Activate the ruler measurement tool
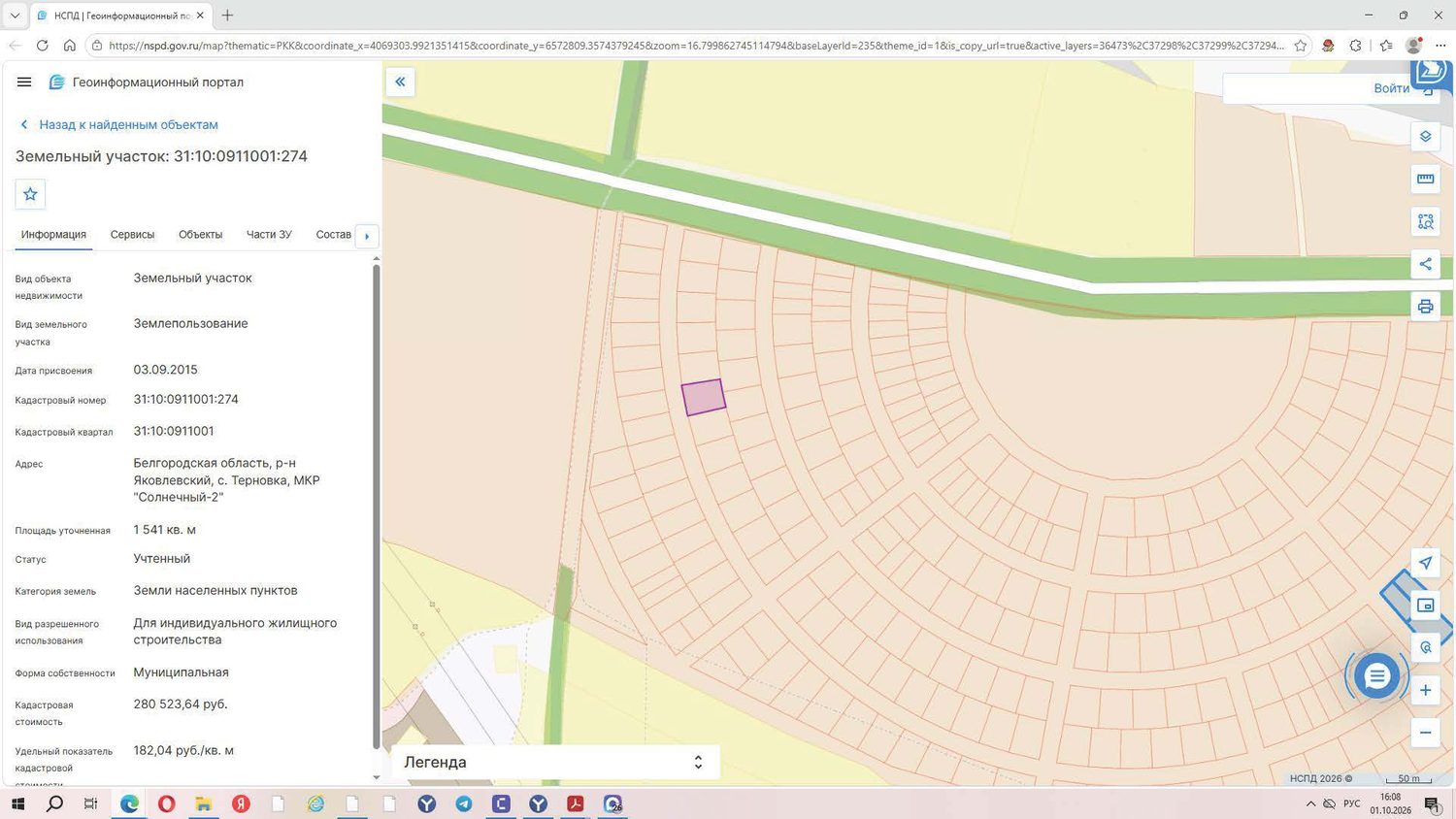 click(1425, 179)
